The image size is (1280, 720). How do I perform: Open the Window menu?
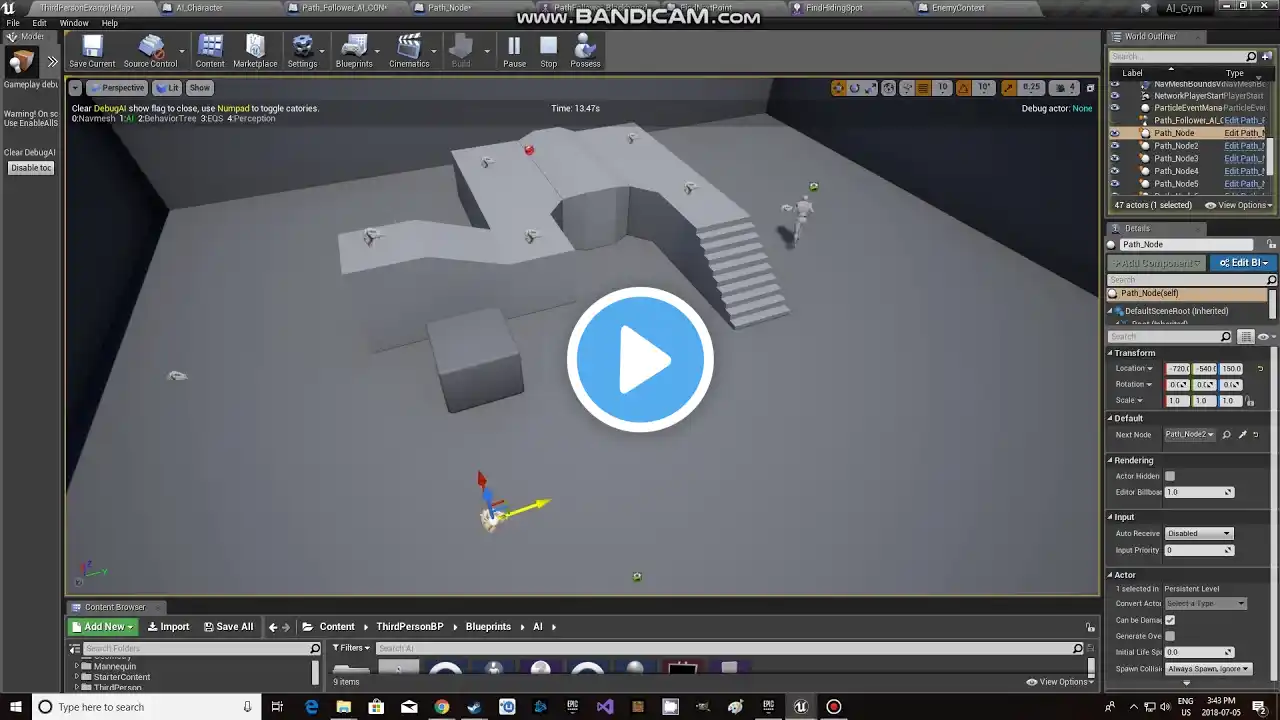point(74,23)
